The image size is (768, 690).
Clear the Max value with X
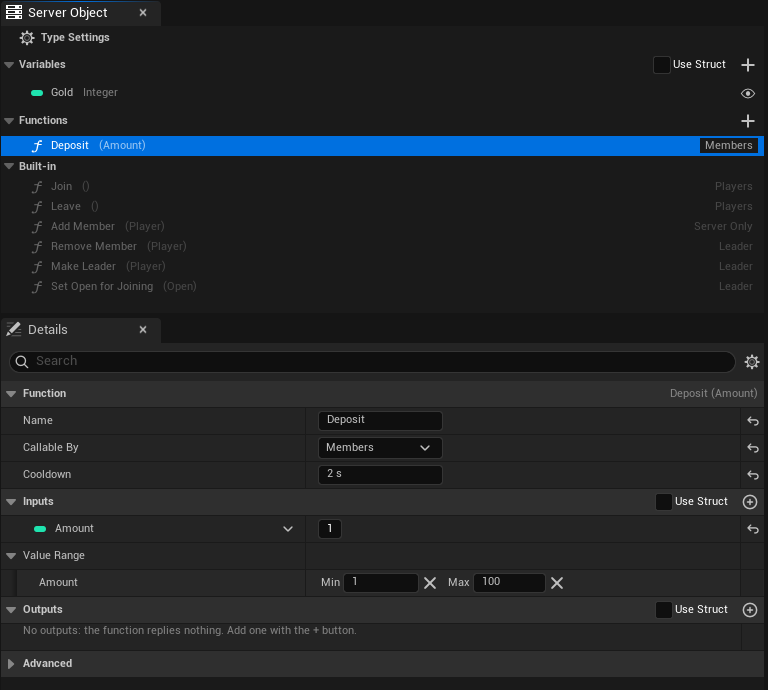557,583
